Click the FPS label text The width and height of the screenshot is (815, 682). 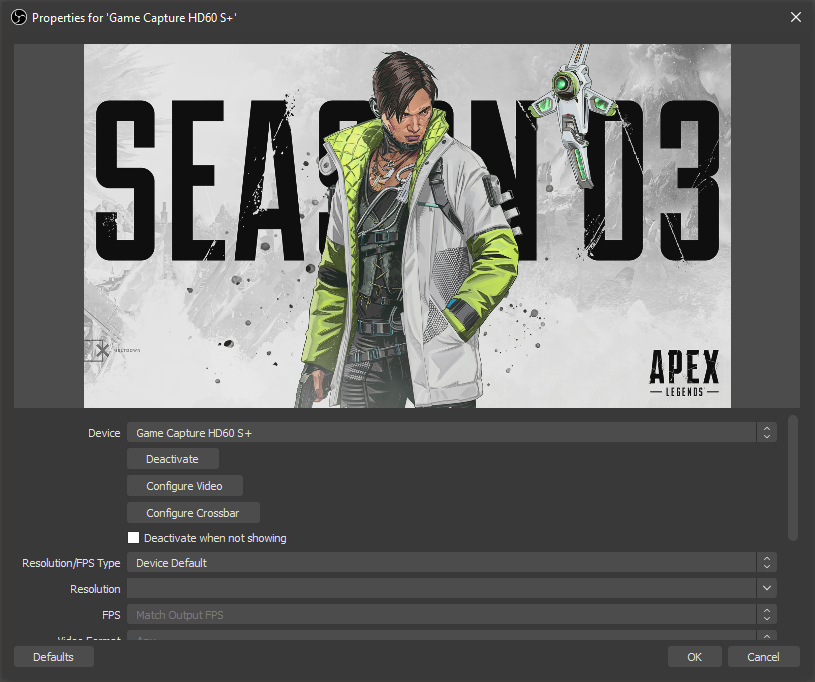tap(111, 615)
